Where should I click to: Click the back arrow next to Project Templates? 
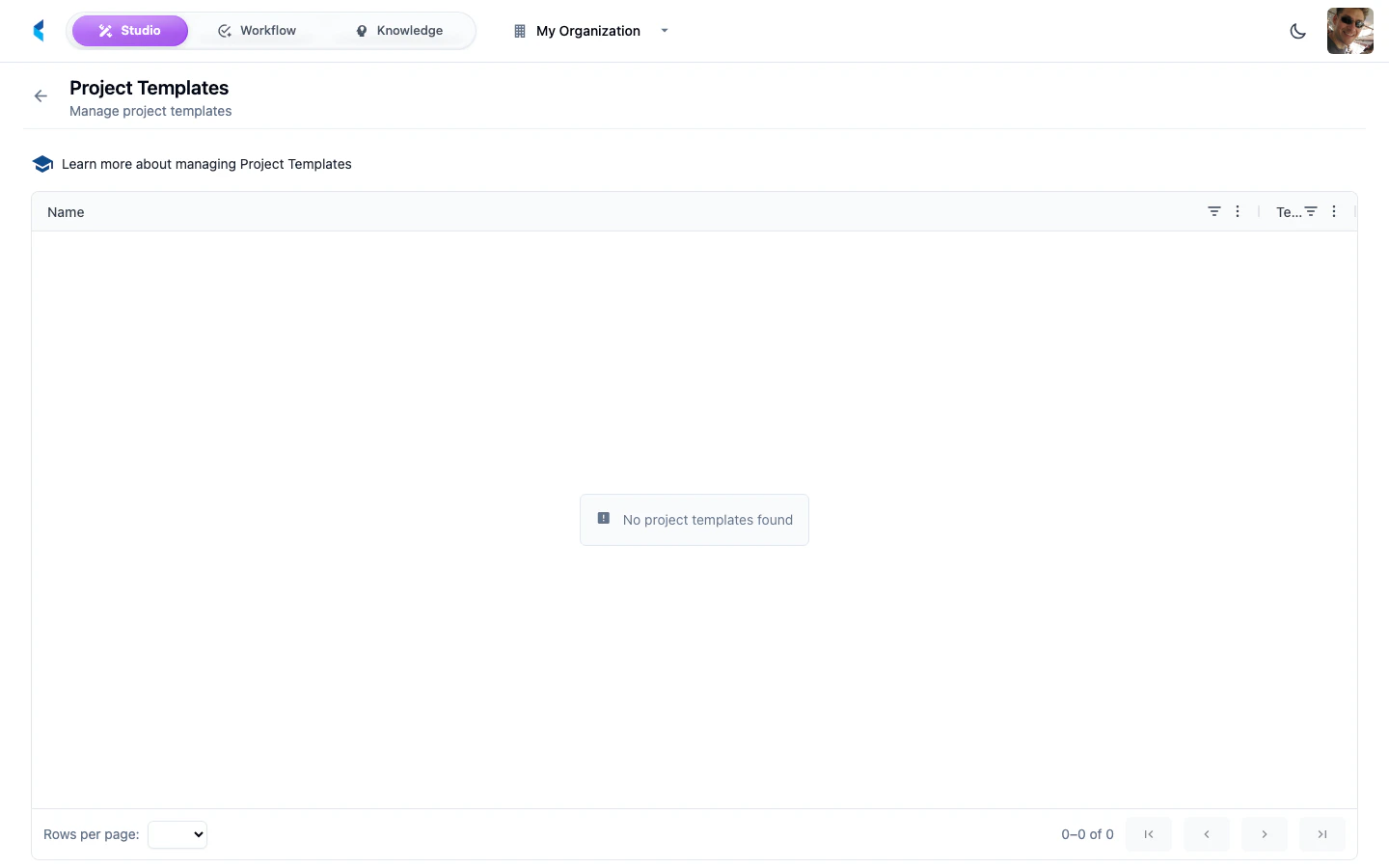coord(40,95)
